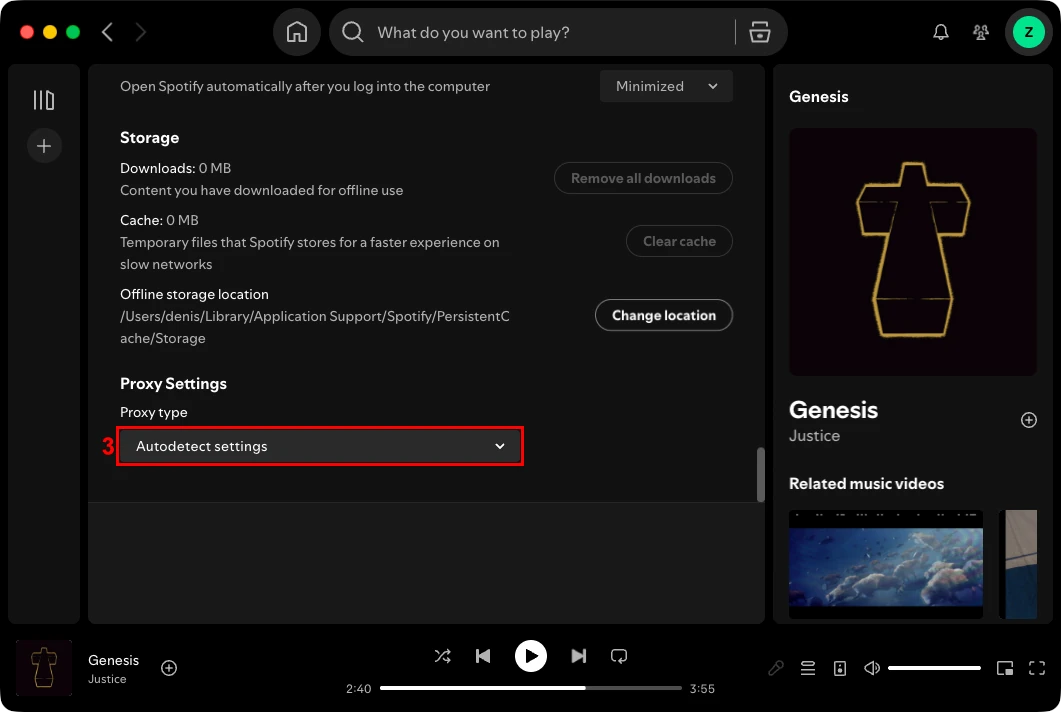The width and height of the screenshot is (1061, 712).
Task: Open the Minimized startup dropdown
Action: click(x=666, y=86)
